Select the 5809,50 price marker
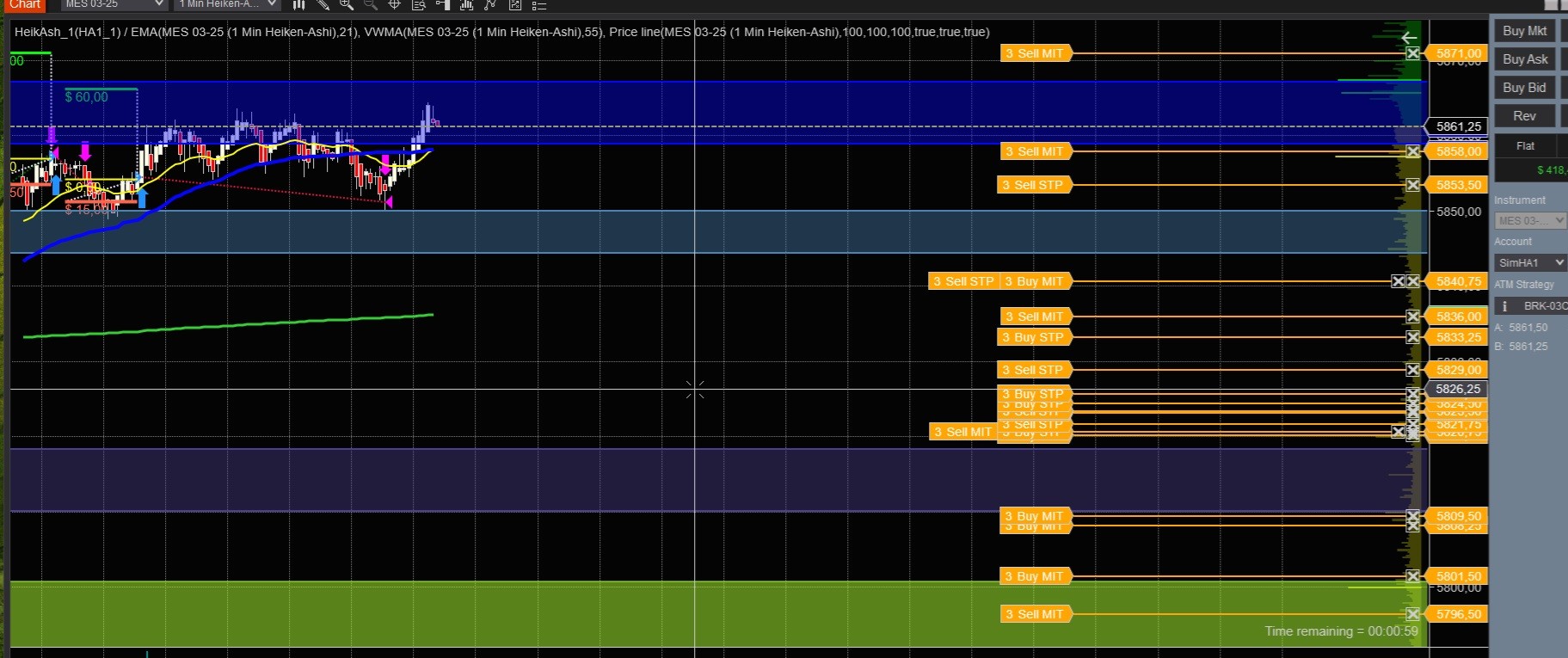Viewport: 1568px width, 658px height. 1457,516
